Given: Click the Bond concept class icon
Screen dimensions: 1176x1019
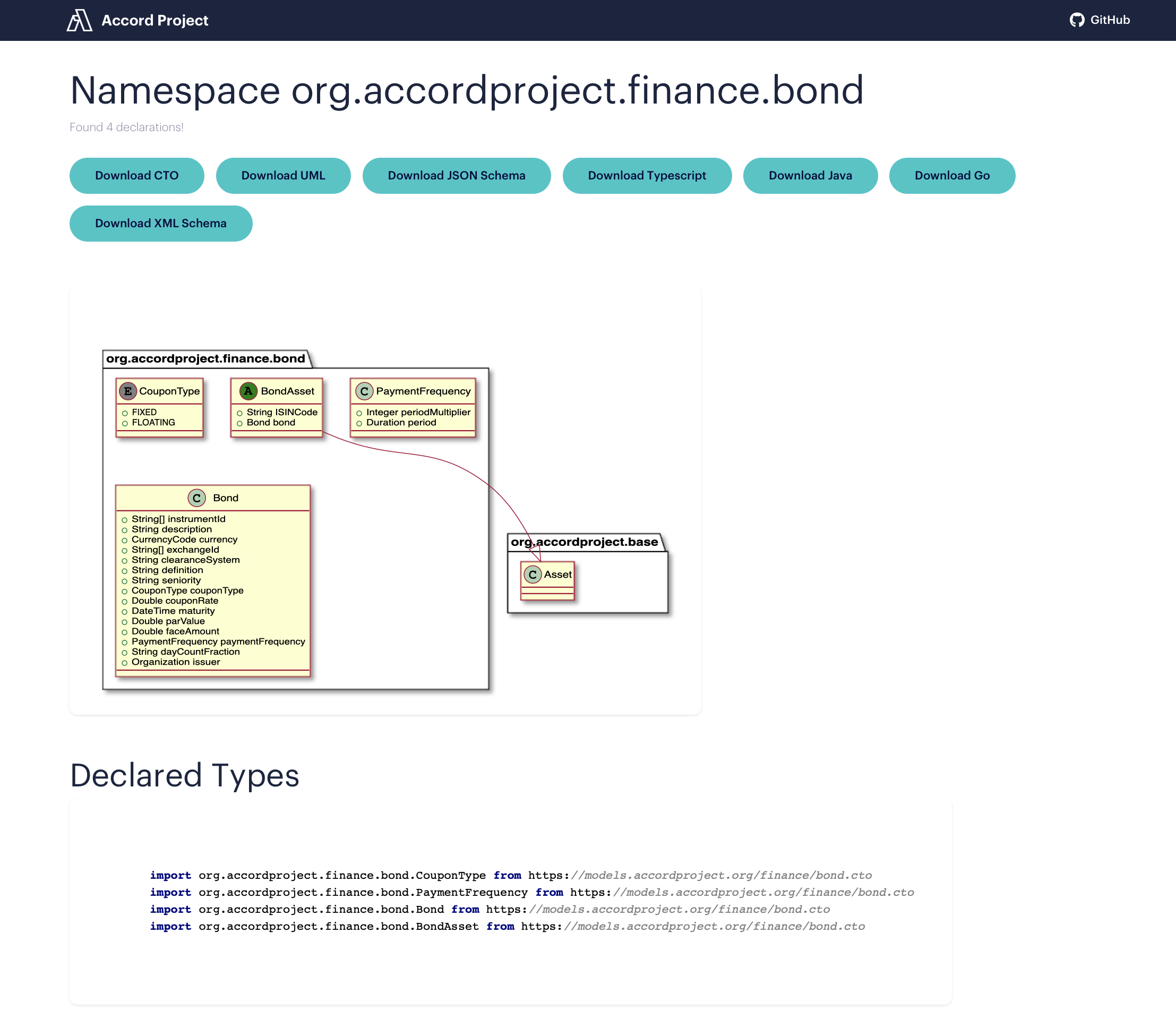Looking at the screenshot, I should [x=199, y=497].
